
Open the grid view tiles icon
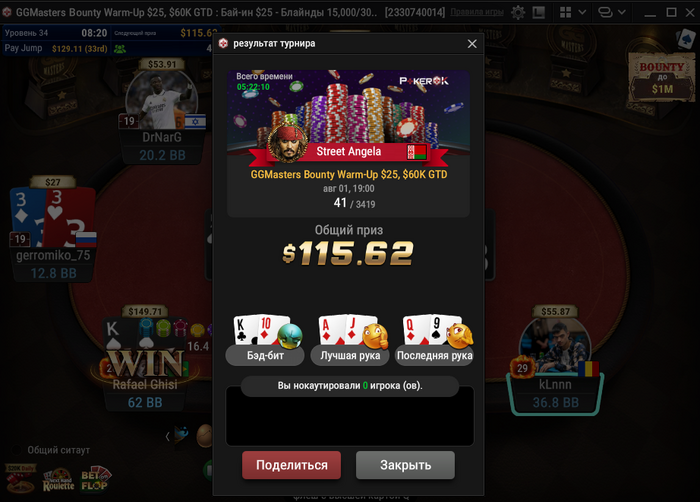point(566,13)
